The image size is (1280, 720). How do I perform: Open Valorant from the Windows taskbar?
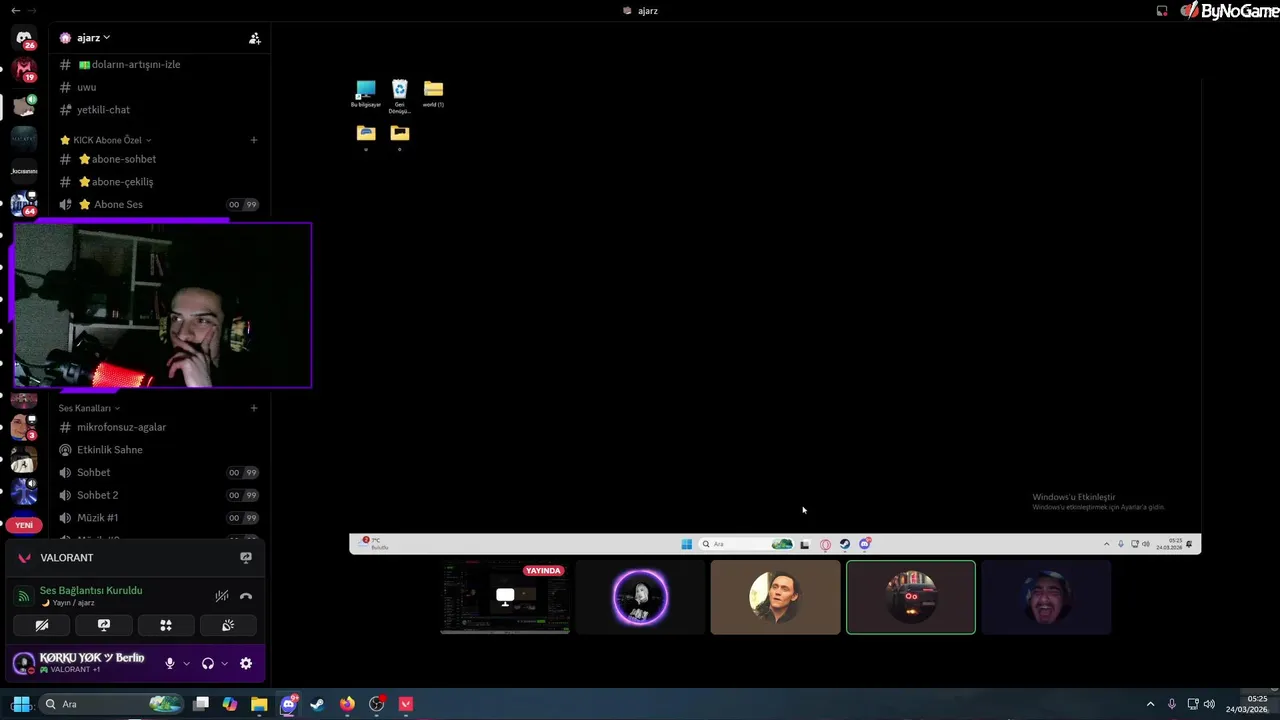[x=406, y=704]
